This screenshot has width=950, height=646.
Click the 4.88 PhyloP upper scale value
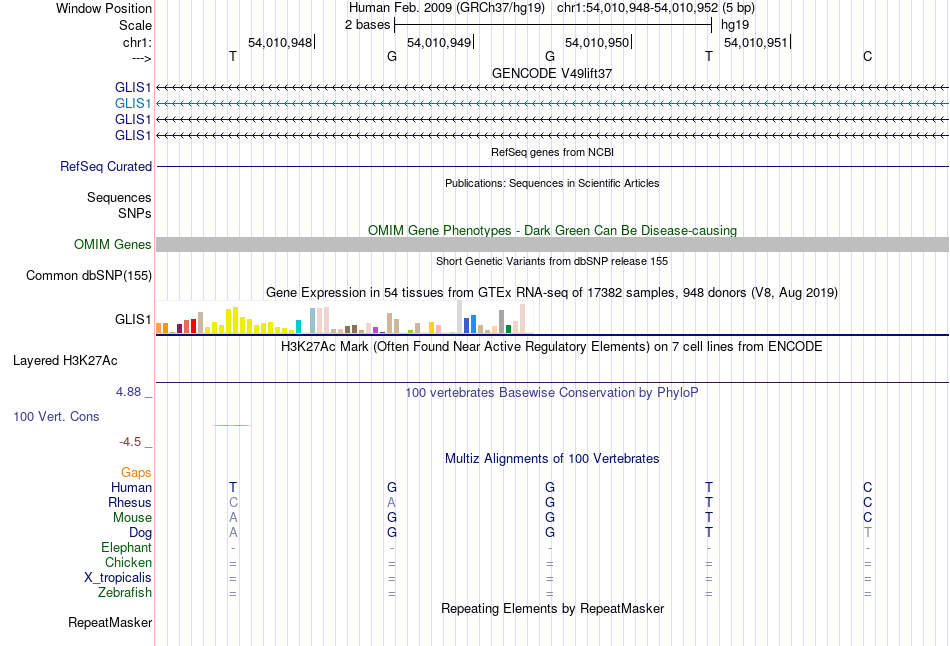[x=128, y=392]
